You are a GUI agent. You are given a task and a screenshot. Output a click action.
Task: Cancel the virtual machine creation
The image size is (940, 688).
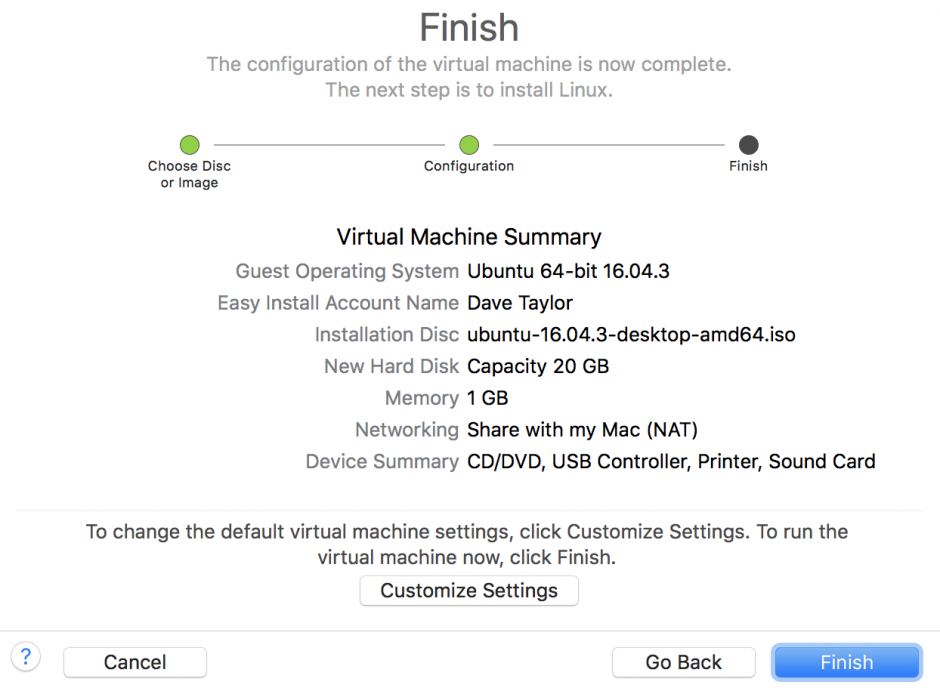click(x=134, y=662)
